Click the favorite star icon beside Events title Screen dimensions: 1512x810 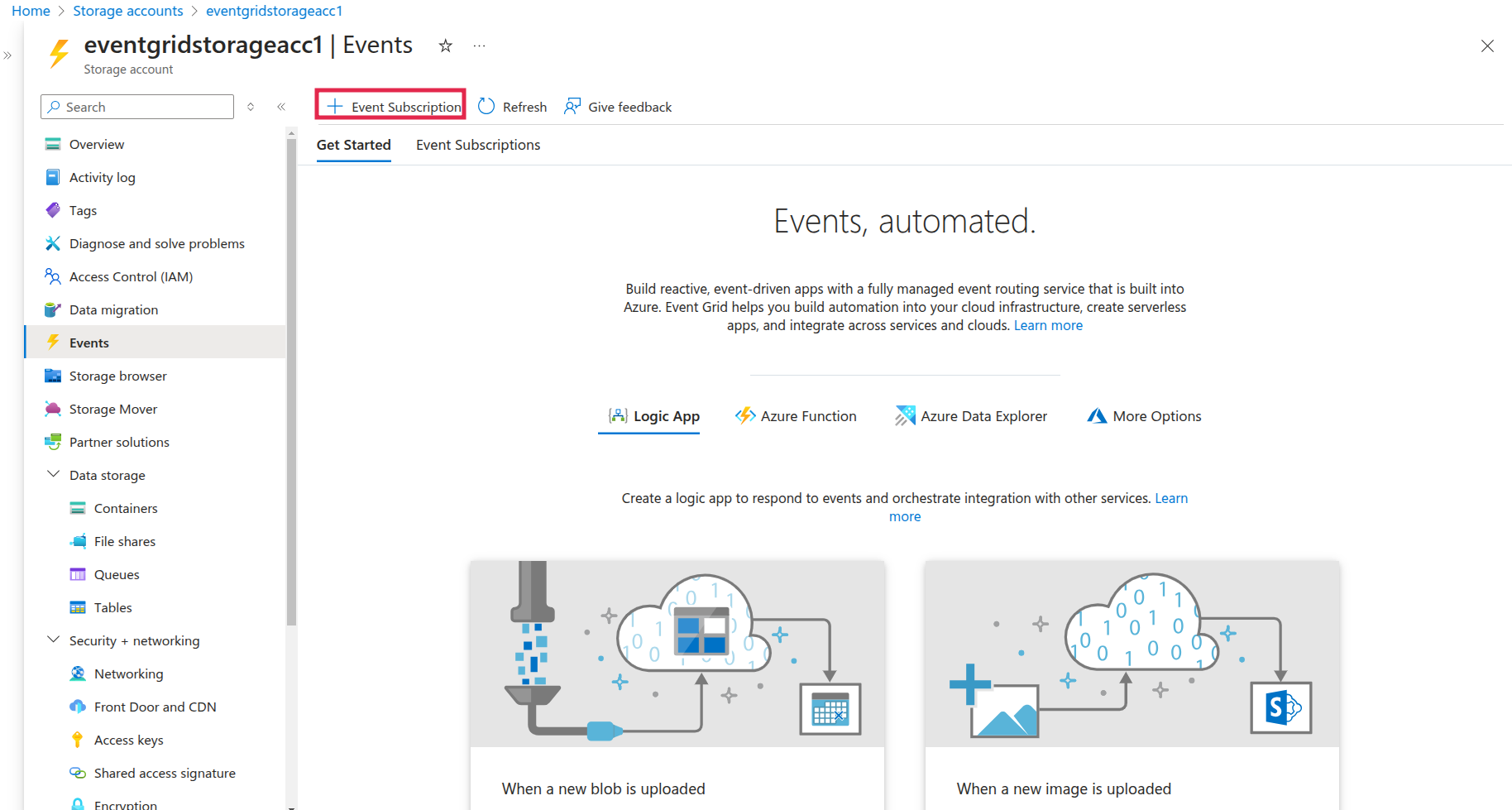[445, 46]
